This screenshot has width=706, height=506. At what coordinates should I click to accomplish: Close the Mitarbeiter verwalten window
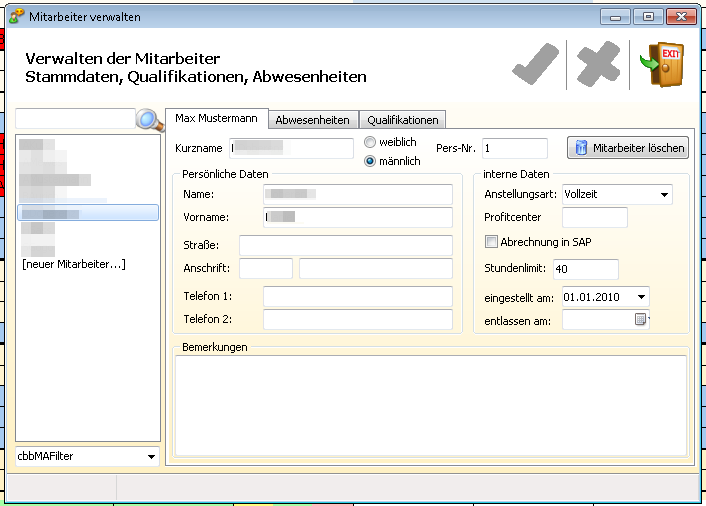click(681, 17)
